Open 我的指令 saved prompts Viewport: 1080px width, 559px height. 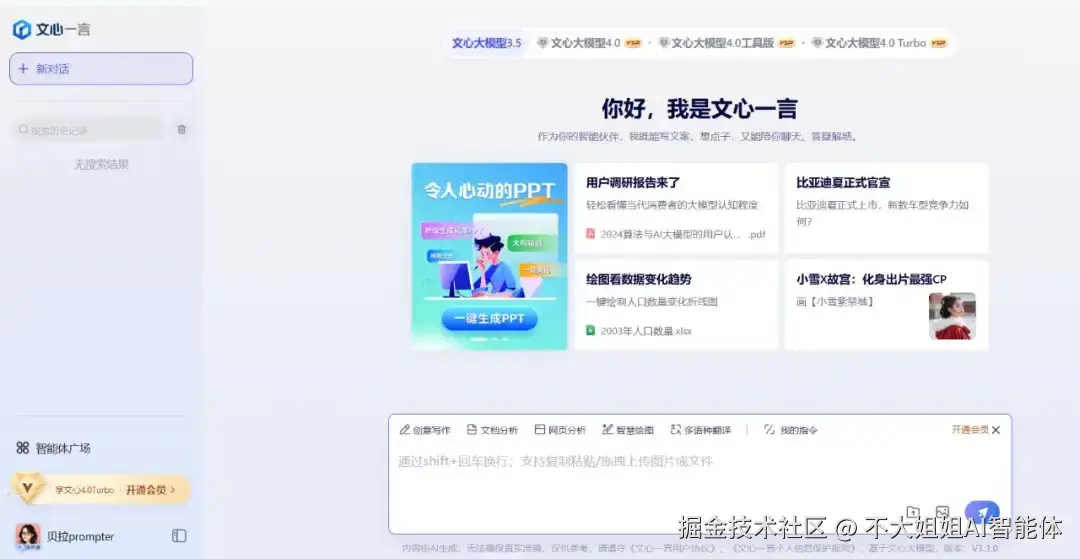click(791, 430)
